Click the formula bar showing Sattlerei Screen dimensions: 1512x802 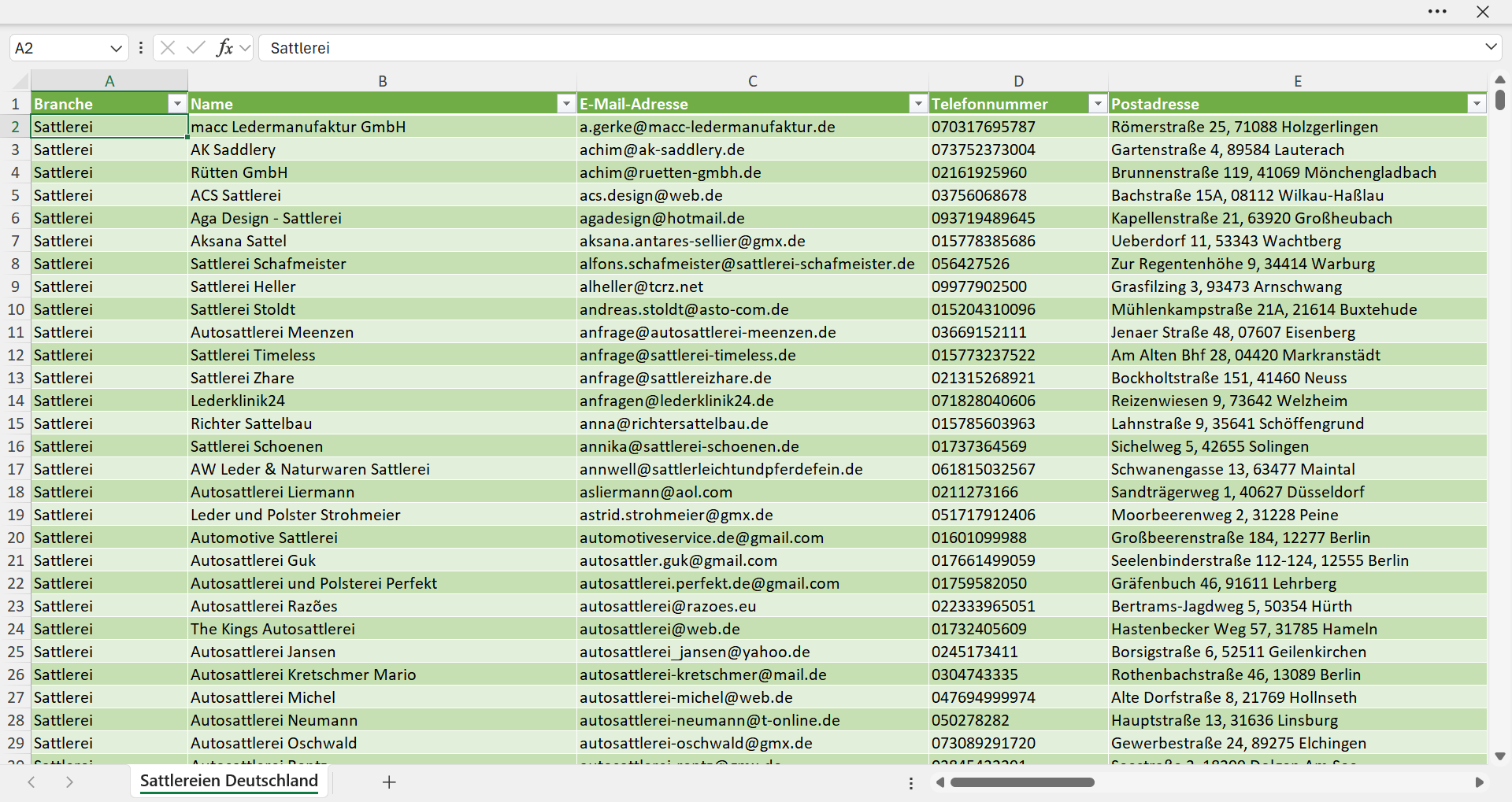(x=869, y=48)
